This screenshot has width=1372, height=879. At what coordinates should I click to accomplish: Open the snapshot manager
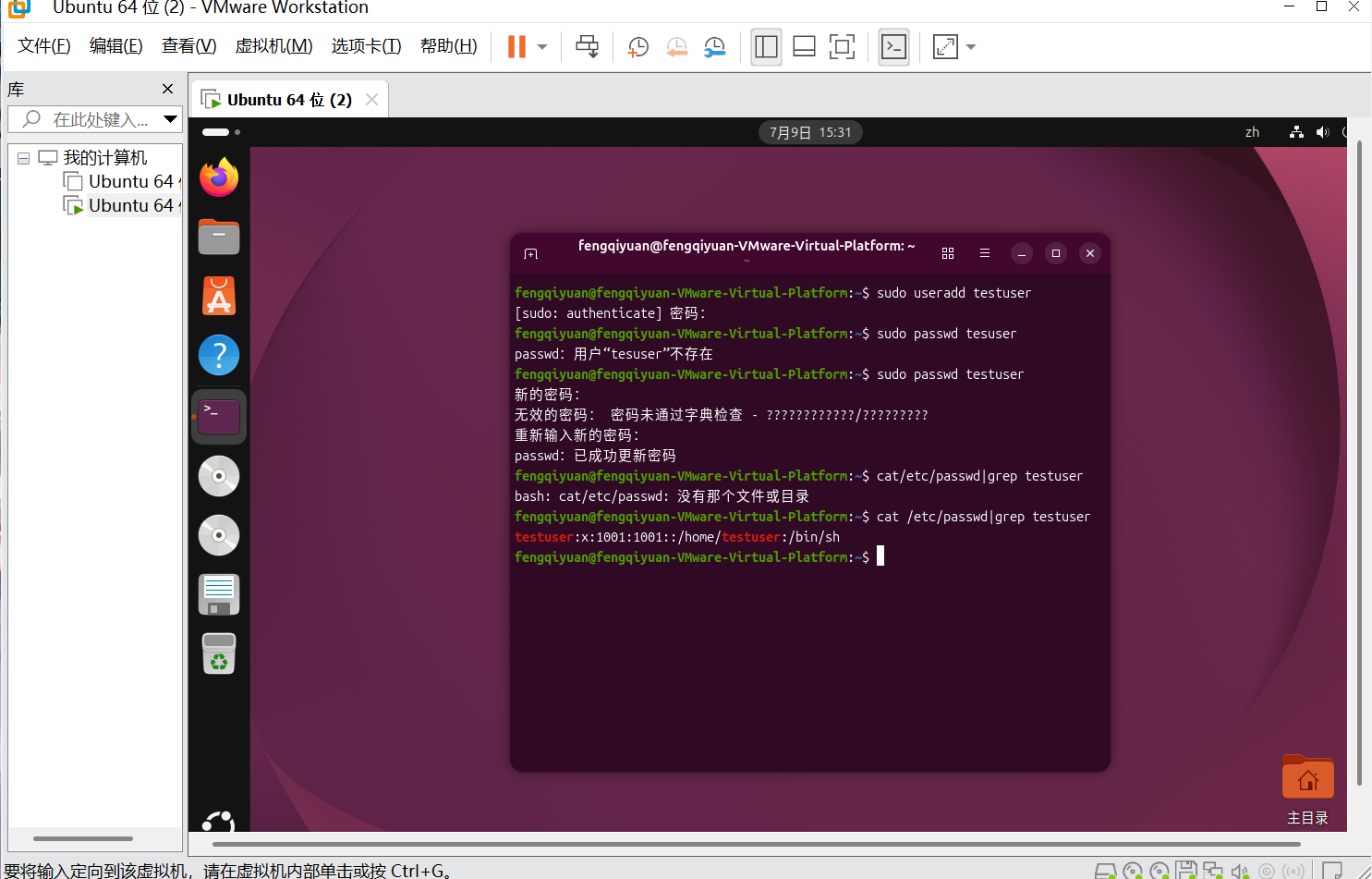click(x=715, y=47)
